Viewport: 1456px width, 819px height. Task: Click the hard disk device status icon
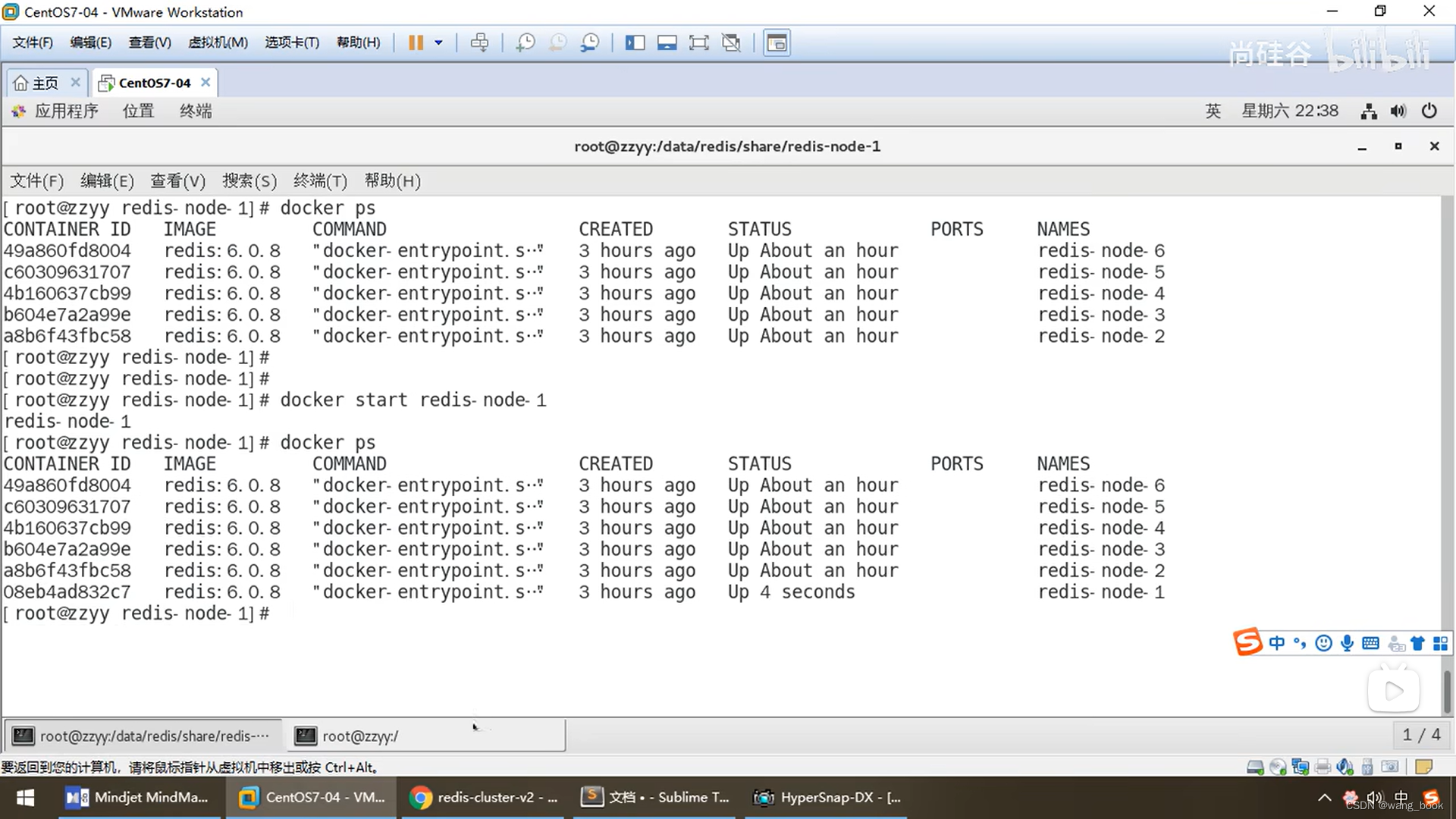pos(1255,767)
